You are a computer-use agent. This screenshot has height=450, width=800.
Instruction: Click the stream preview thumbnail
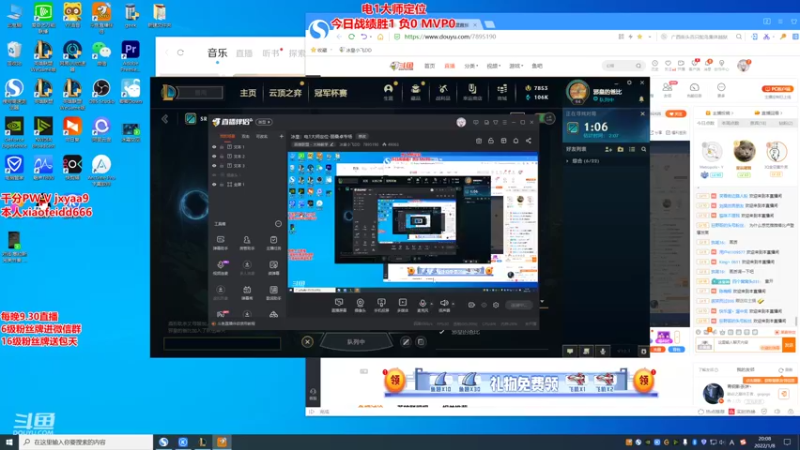tap(413, 221)
